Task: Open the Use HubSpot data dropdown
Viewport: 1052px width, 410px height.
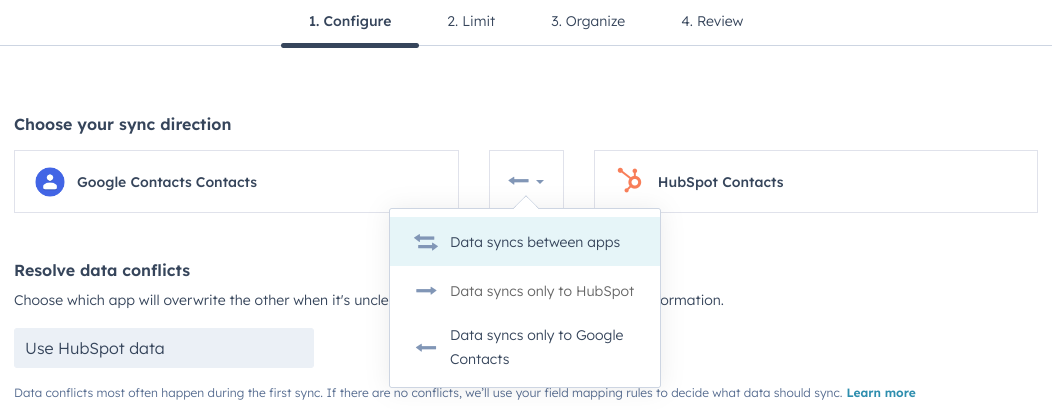Action: pos(164,348)
